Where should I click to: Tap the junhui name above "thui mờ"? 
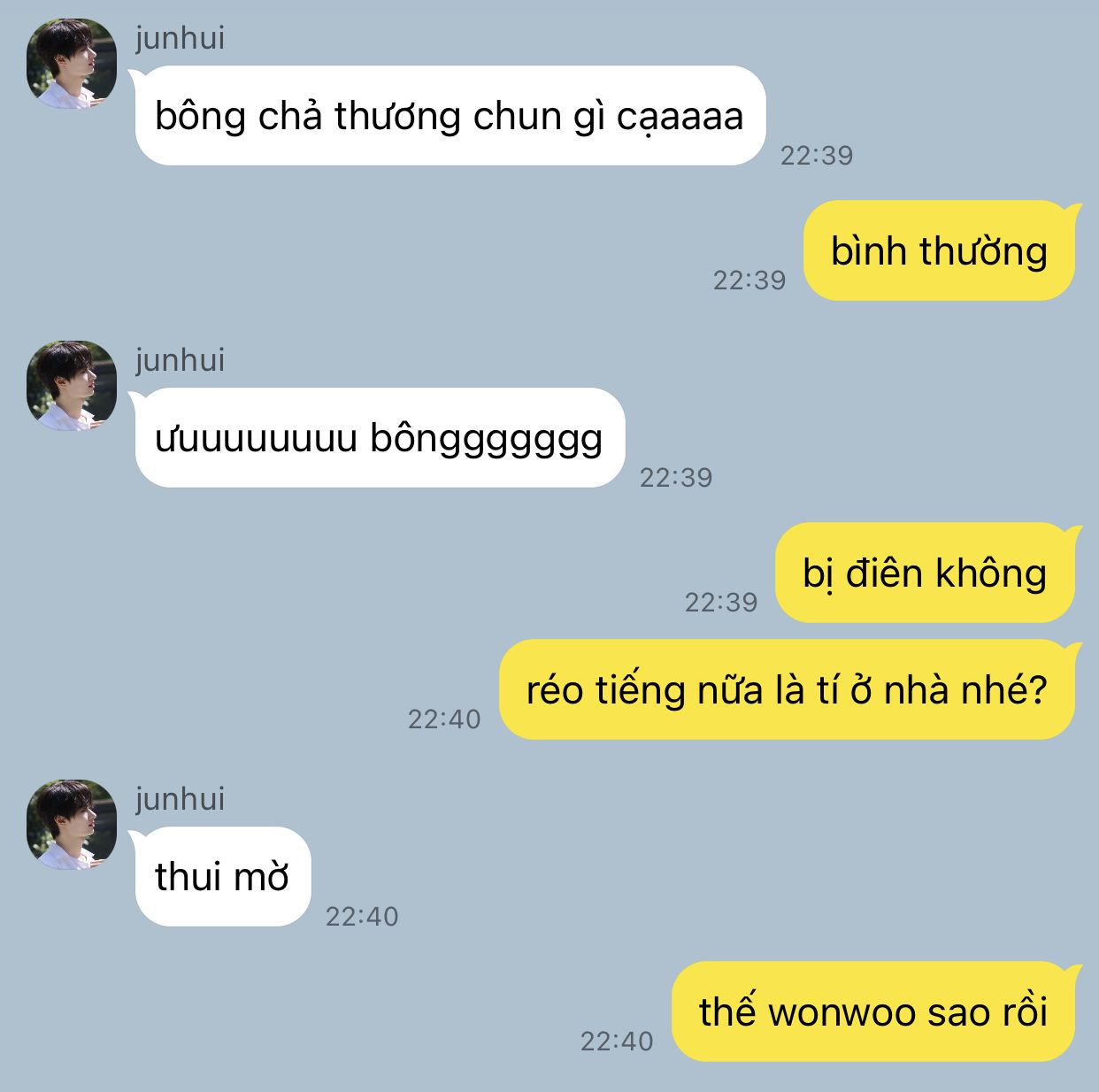[x=180, y=799]
